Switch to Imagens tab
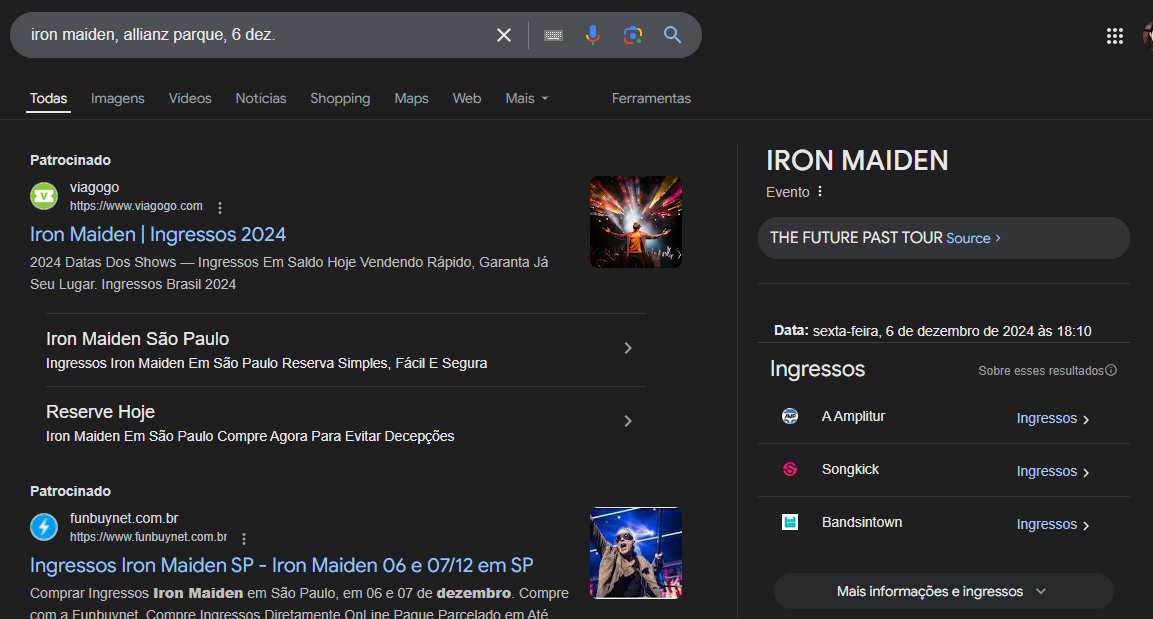This screenshot has height=619, width=1153. click(x=118, y=99)
